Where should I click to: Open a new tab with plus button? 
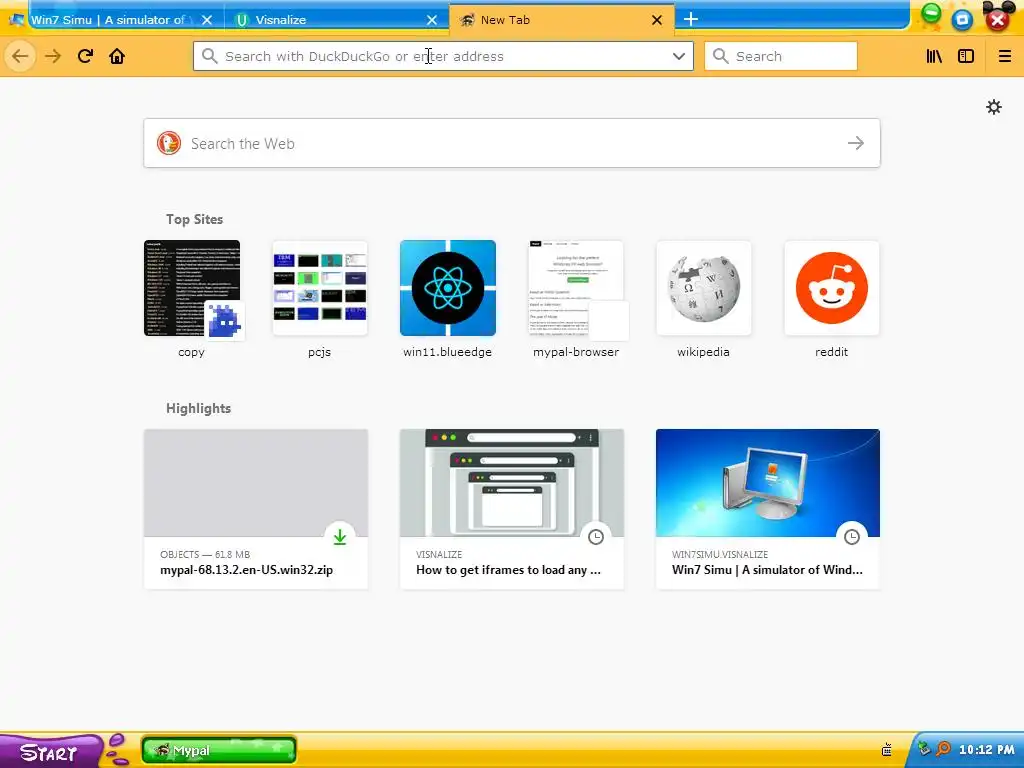[691, 20]
